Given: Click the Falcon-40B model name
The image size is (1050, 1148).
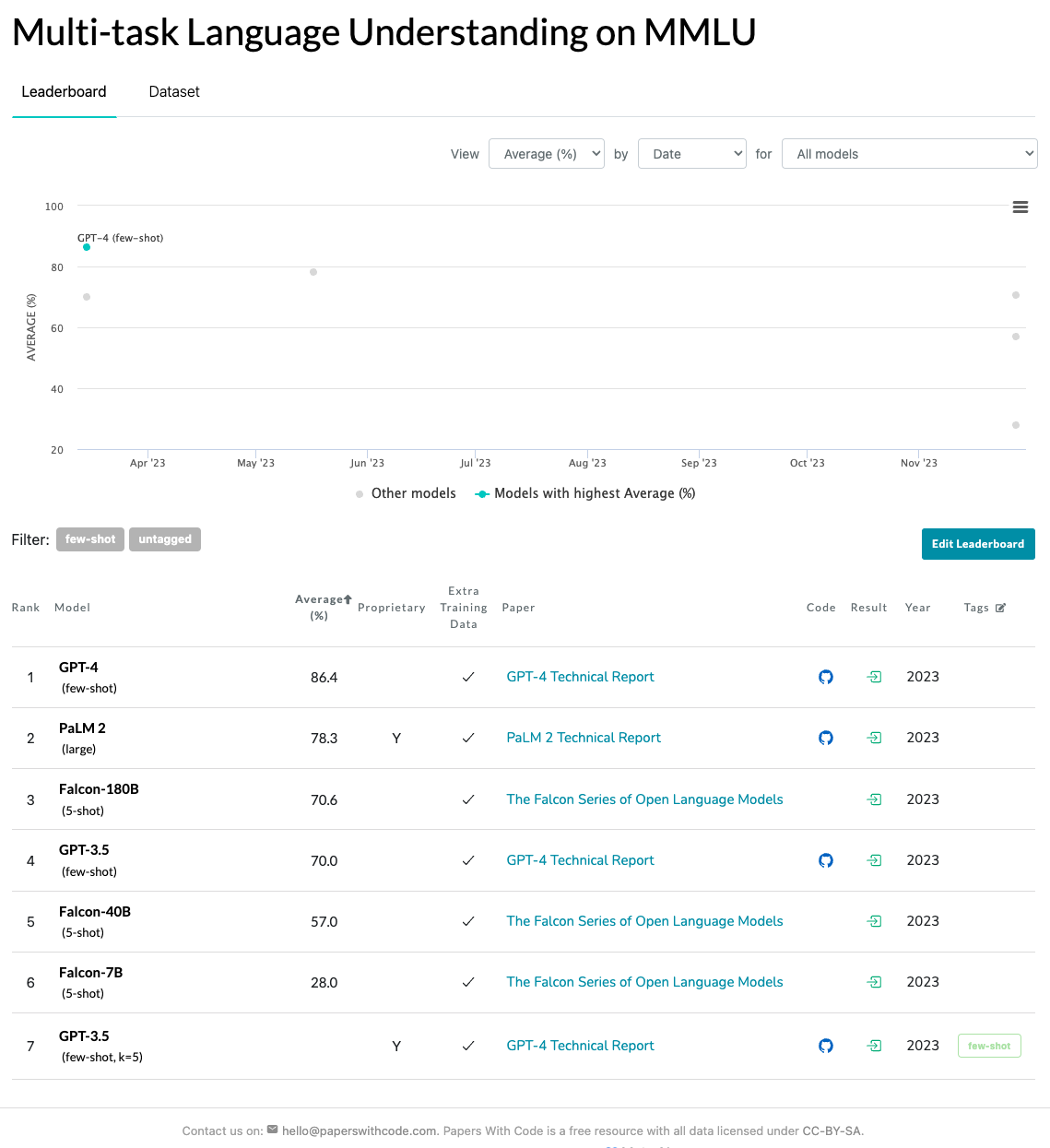Looking at the screenshot, I should click(95, 912).
